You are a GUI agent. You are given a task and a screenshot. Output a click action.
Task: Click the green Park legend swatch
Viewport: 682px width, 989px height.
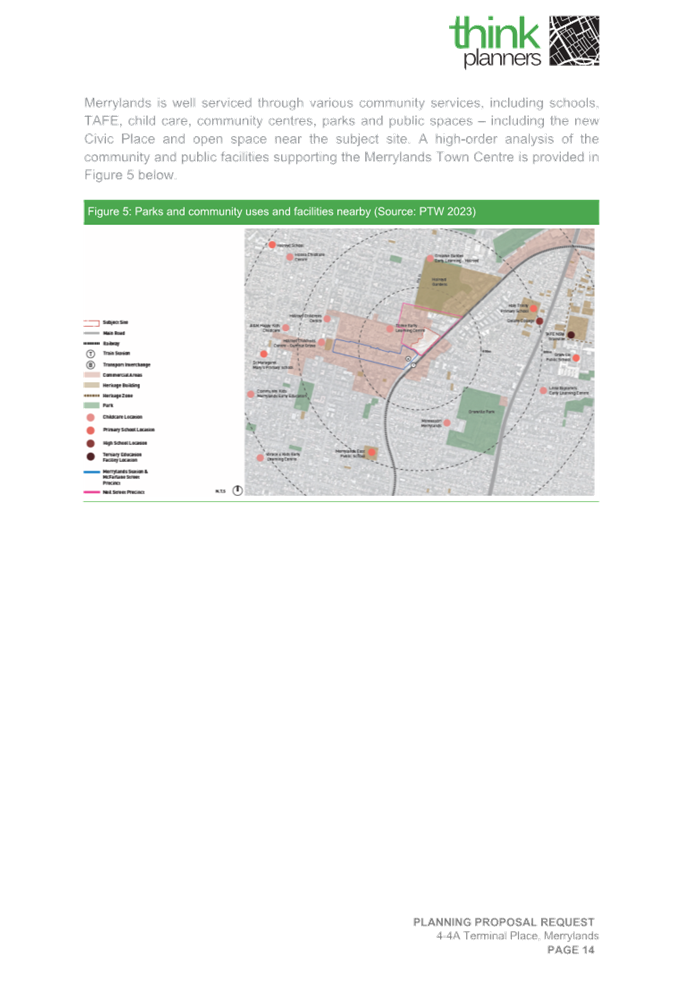[91, 406]
